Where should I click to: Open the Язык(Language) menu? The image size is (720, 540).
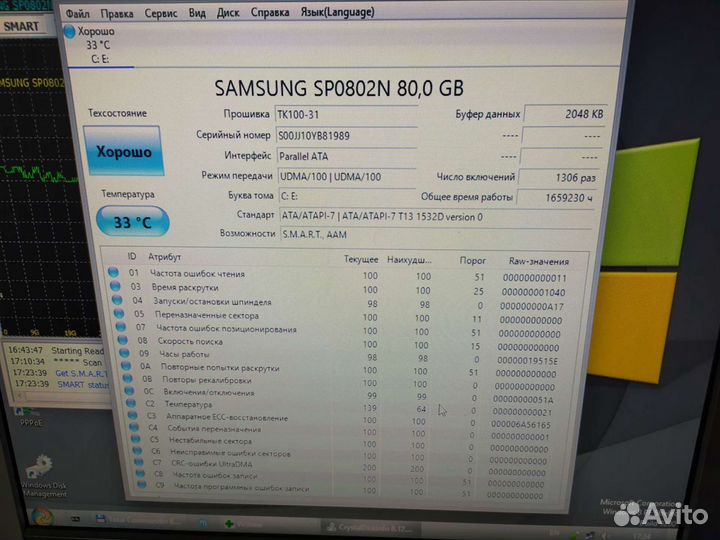tap(338, 12)
